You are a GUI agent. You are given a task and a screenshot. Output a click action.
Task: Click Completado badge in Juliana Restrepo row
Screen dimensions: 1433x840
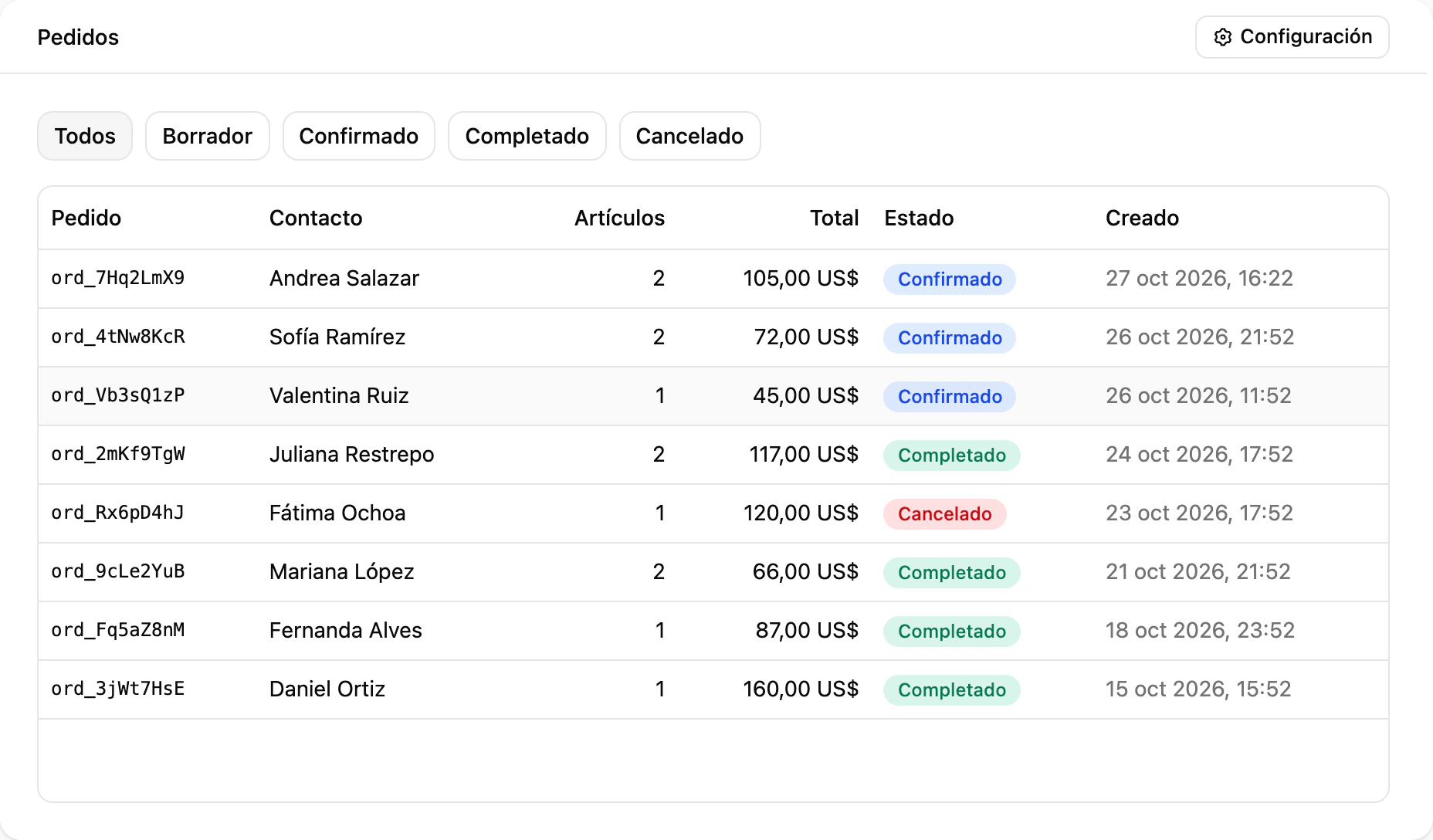click(952, 455)
